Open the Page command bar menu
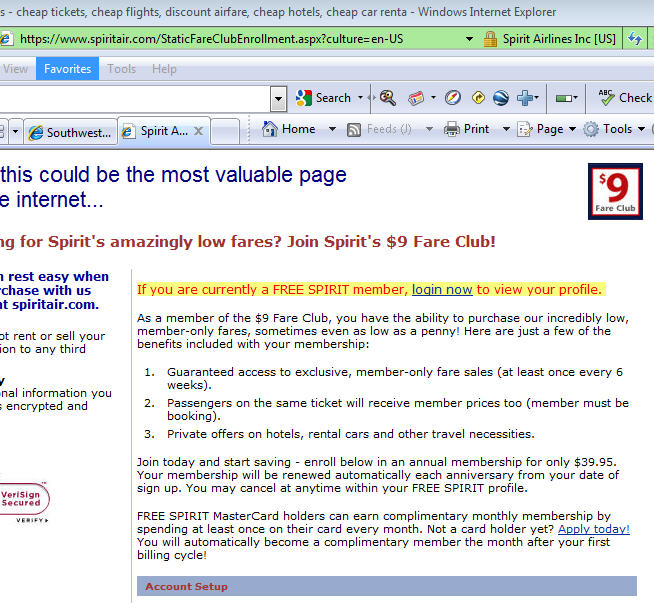This screenshot has width=654, height=603. (x=546, y=129)
